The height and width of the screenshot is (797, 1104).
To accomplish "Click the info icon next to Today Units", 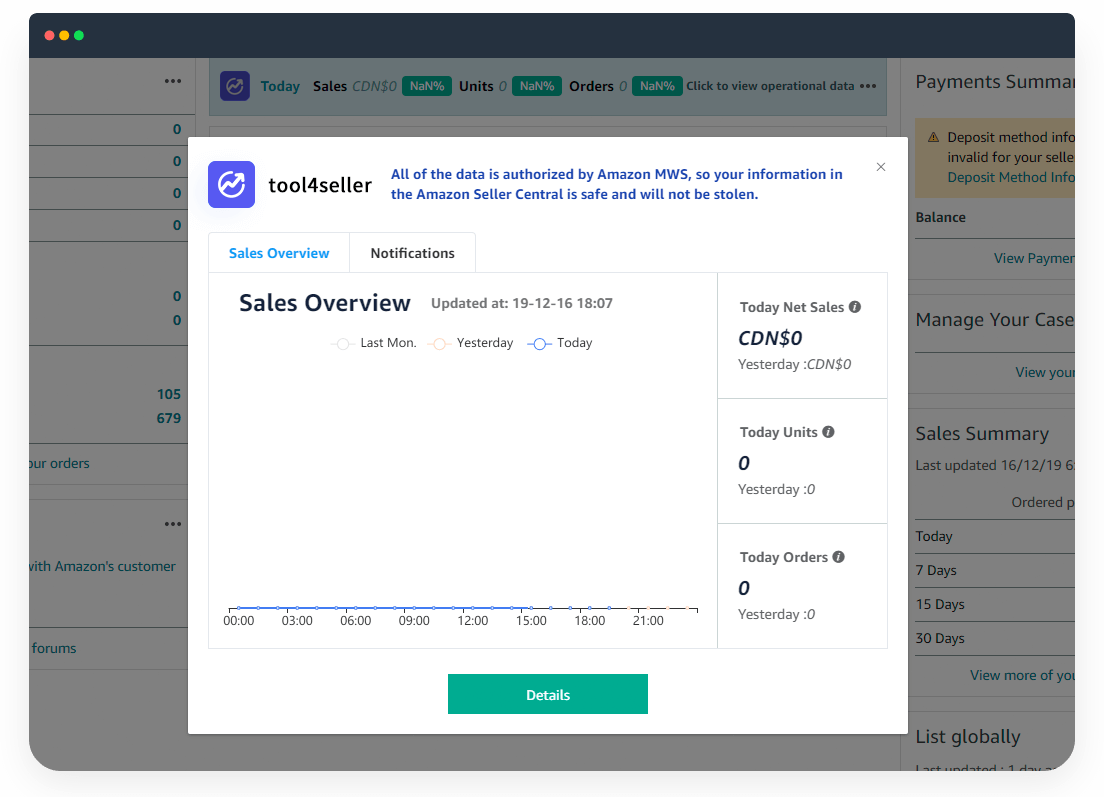I will tap(829, 432).
